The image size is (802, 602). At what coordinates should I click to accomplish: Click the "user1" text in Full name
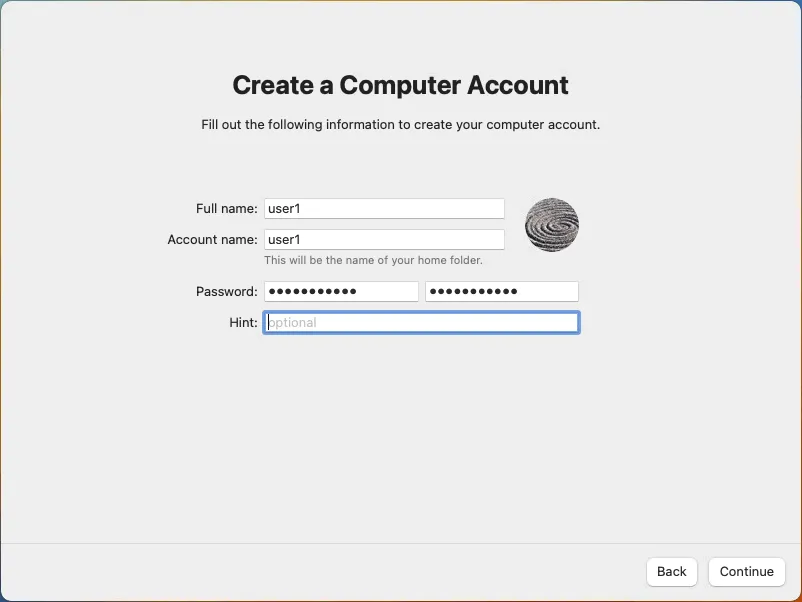(x=285, y=208)
